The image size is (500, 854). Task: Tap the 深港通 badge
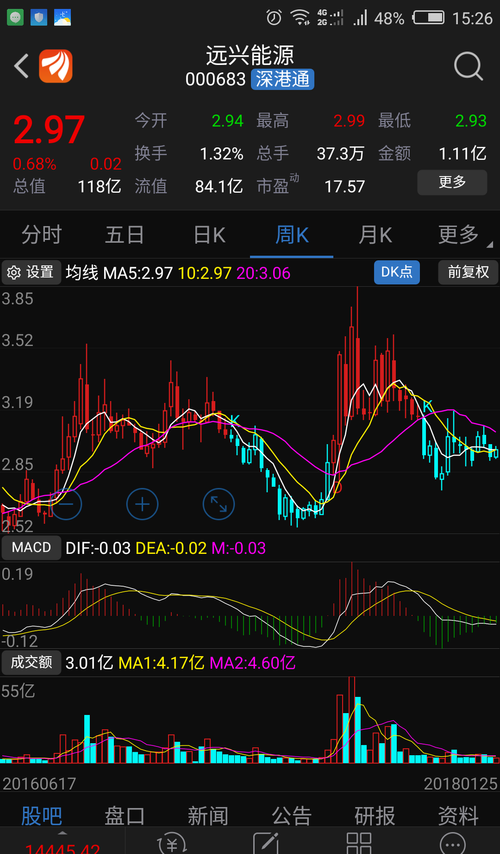pos(283,80)
